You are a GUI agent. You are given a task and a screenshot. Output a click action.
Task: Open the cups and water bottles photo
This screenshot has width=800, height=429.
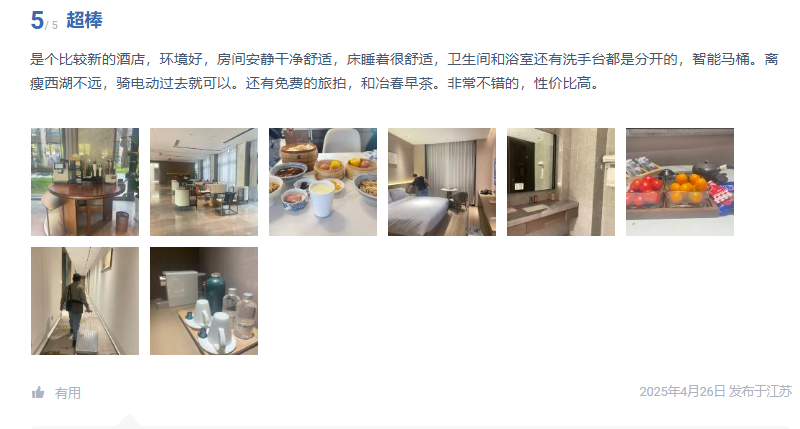click(204, 301)
